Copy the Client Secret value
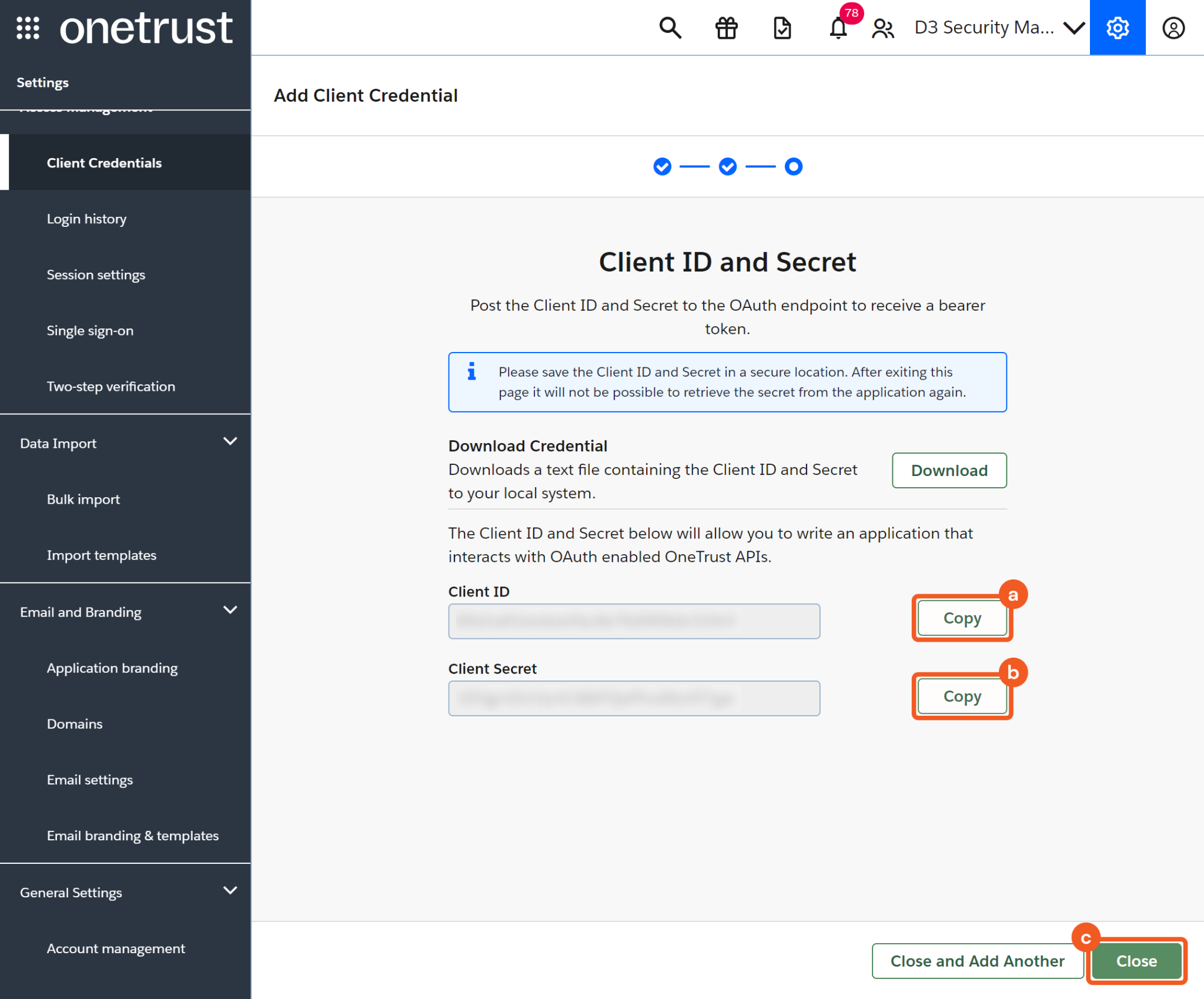 coord(962,696)
